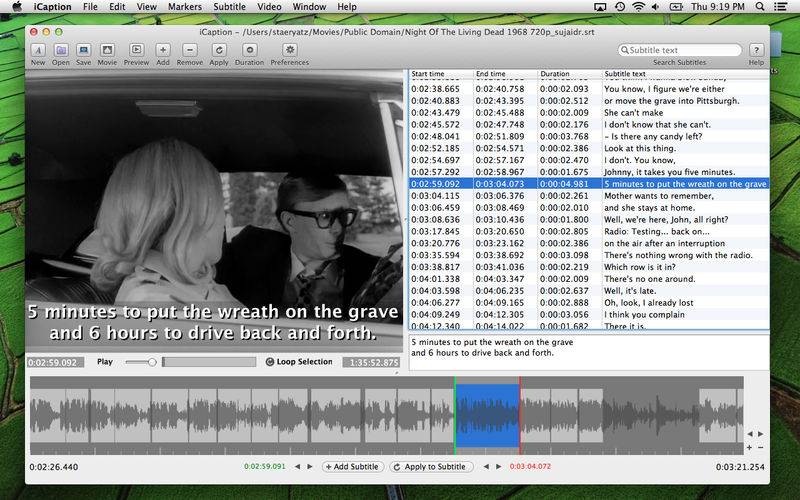
Task: Open AirPlay display menu icon
Action: [x=601, y=7]
